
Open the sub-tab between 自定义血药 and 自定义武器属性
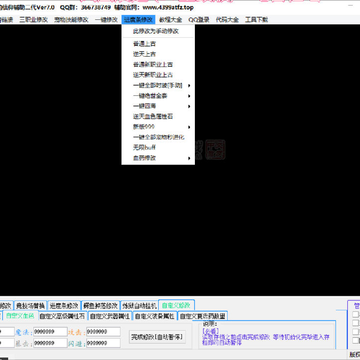[x=62, y=316]
